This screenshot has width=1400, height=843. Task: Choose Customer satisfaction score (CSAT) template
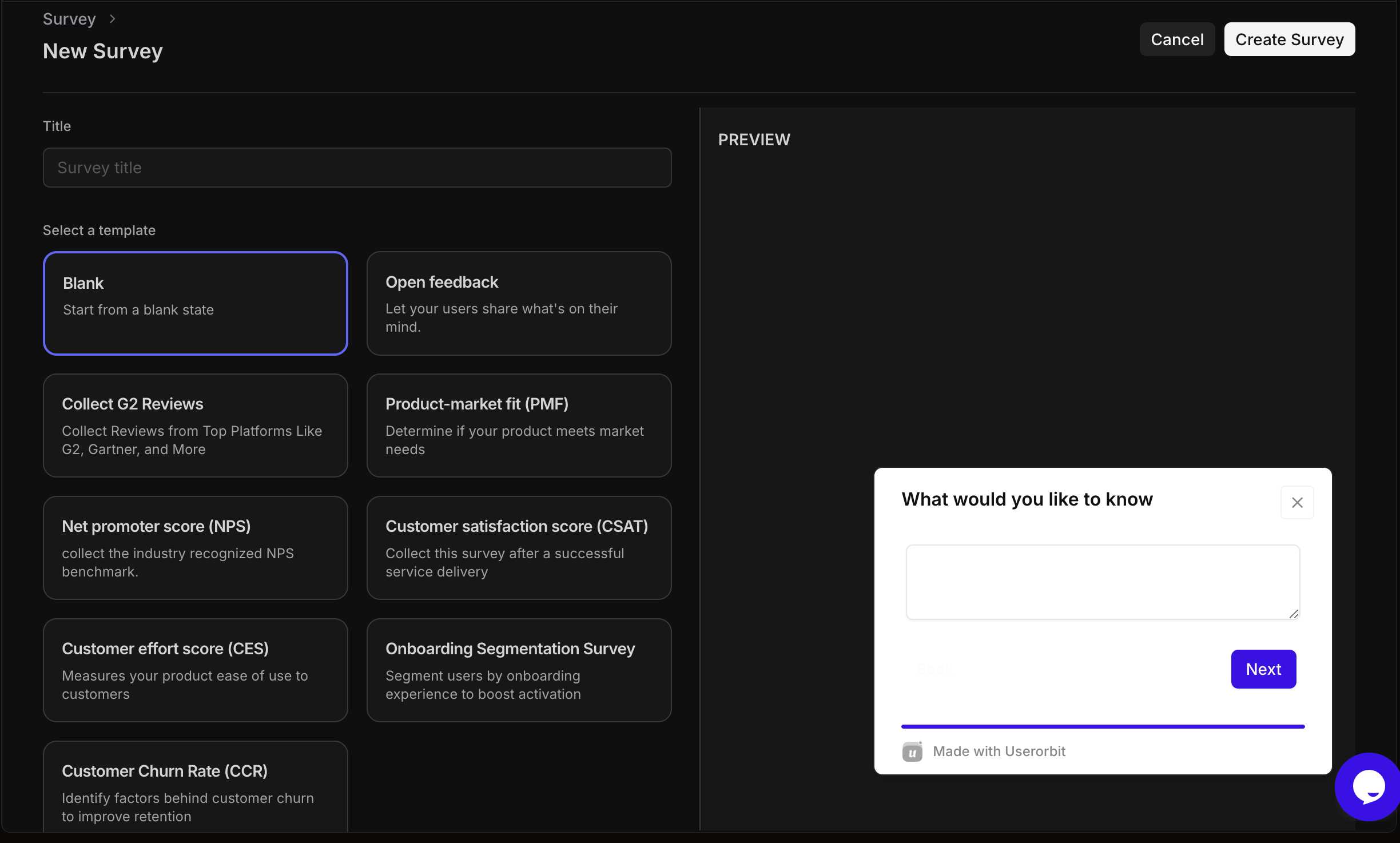519,548
